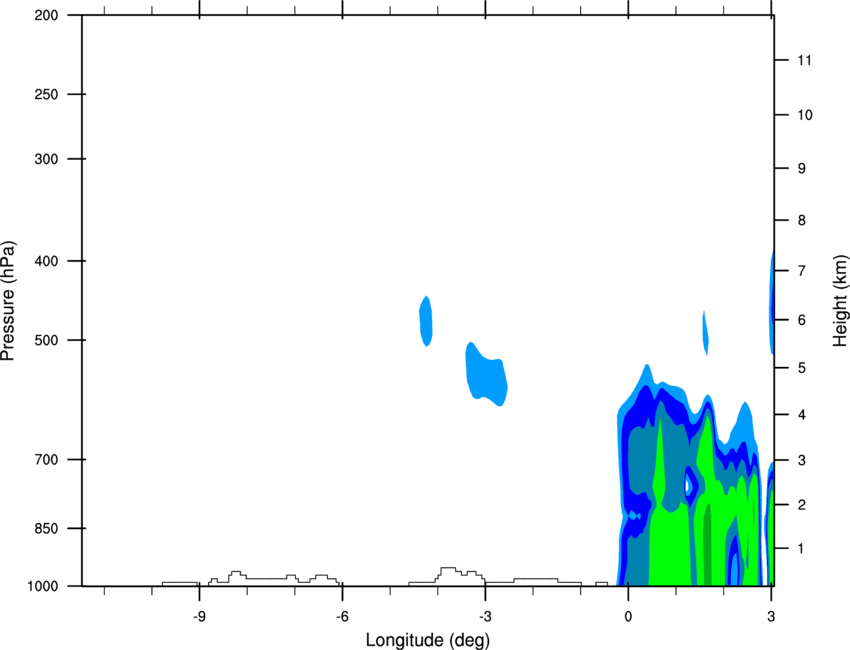
Task: Click the thin blue sliver near 6 km height
Action: 705,333
